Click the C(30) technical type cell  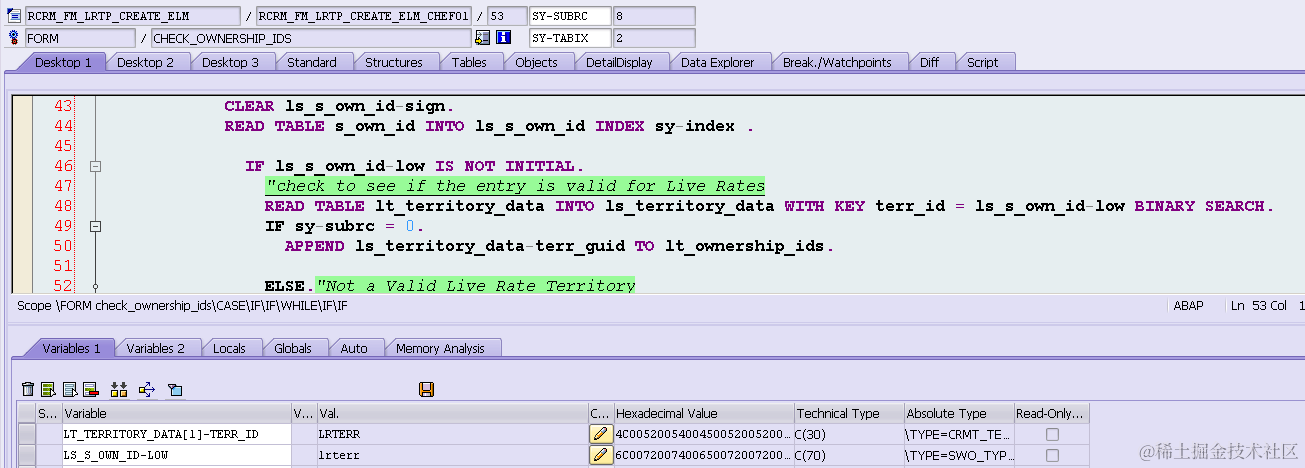pos(849,434)
